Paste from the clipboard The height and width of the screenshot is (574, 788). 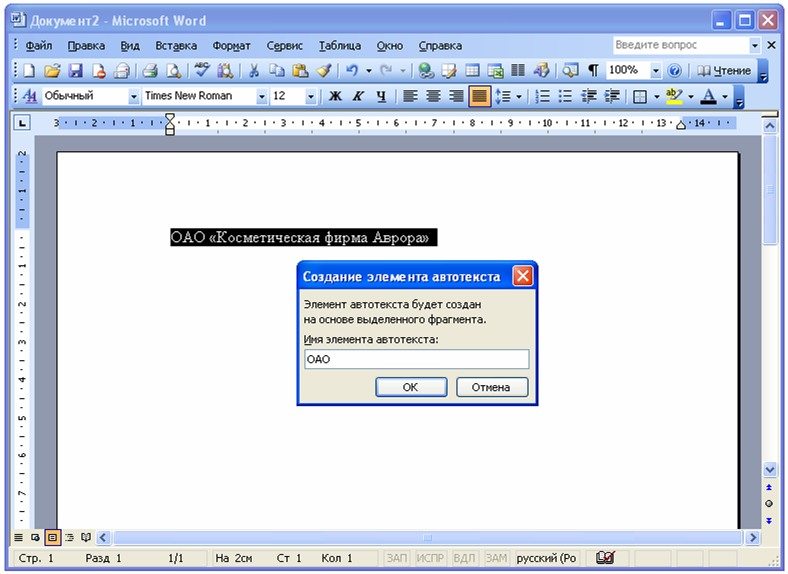[300, 70]
